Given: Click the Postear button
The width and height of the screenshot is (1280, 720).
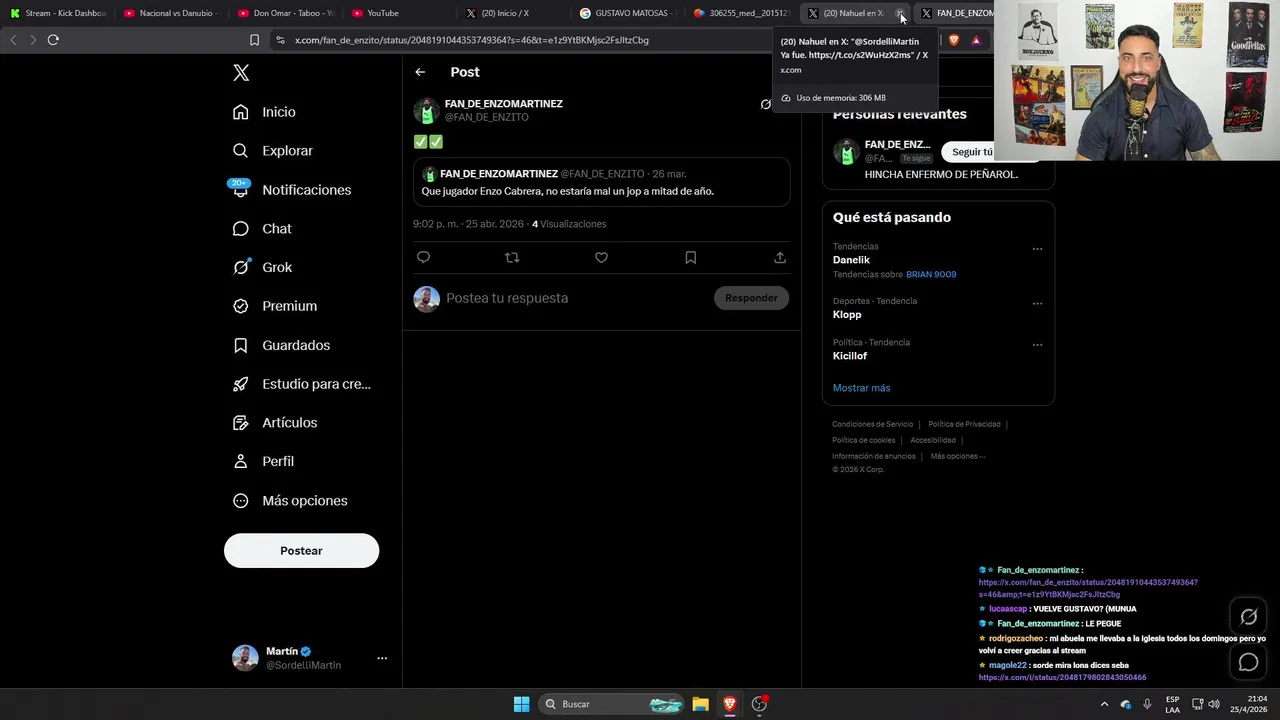Looking at the screenshot, I should (x=301, y=551).
